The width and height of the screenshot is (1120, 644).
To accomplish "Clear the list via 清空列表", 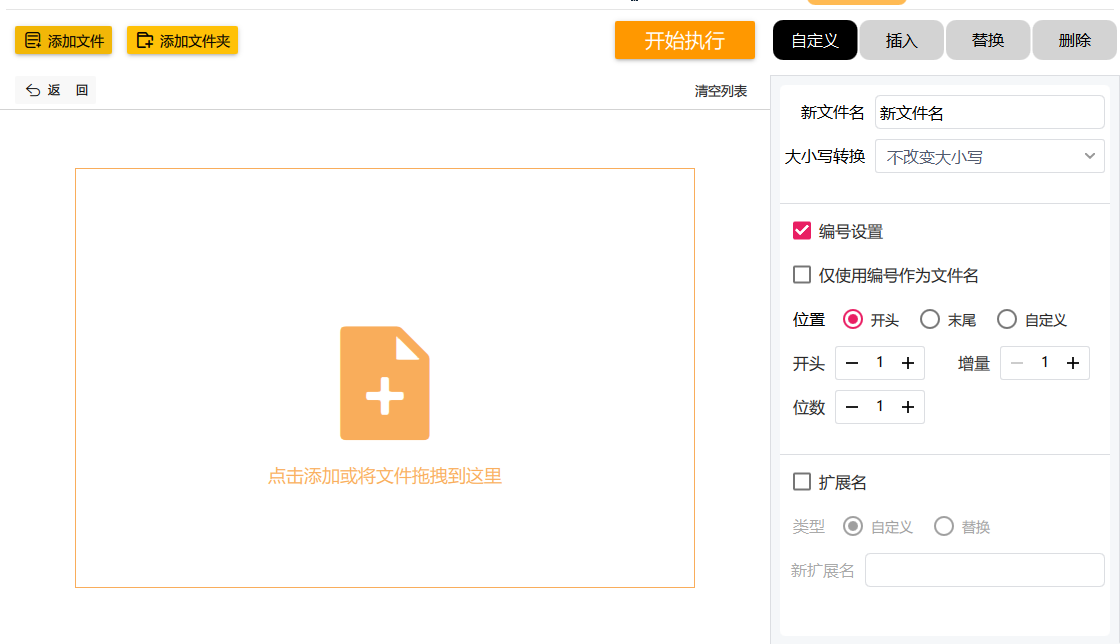I will [721, 91].
